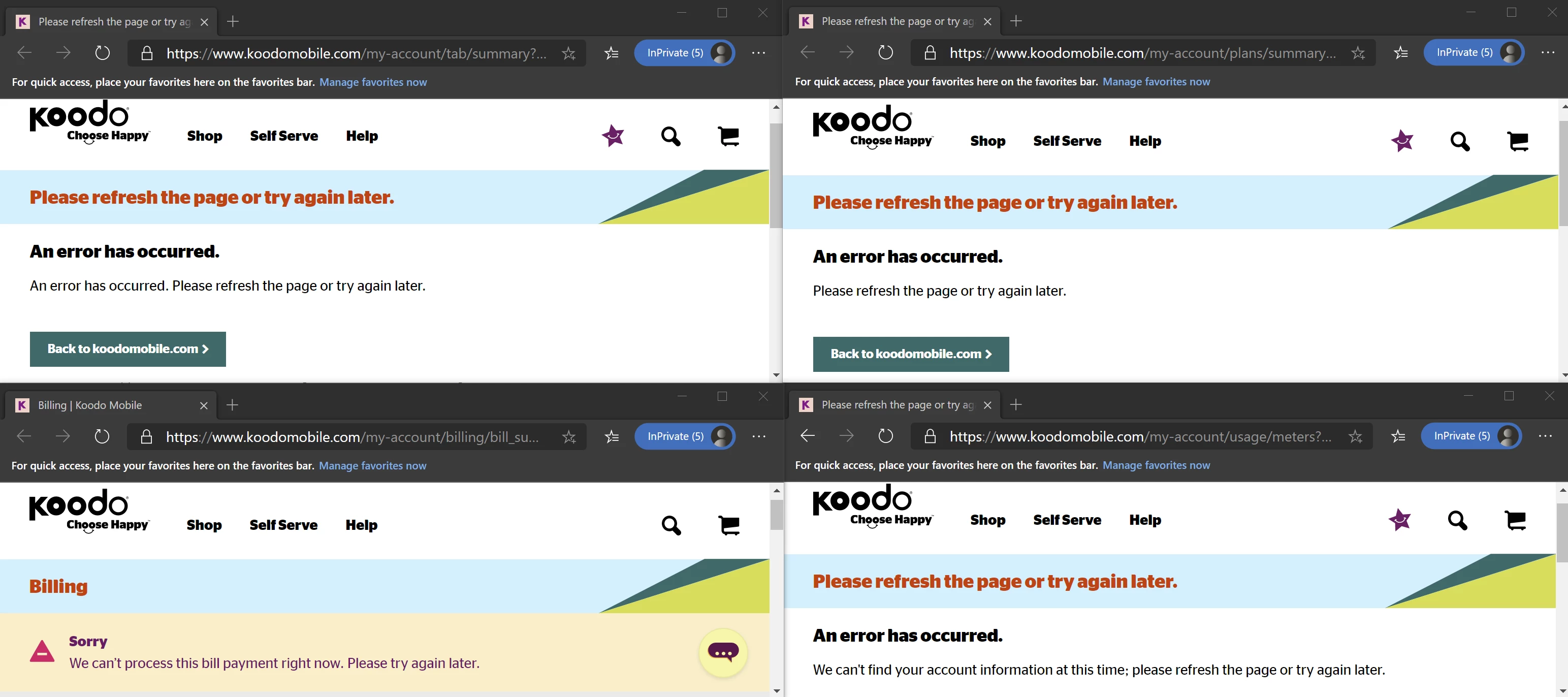Click Koodo logo in plans/summary window

[872, 126]
